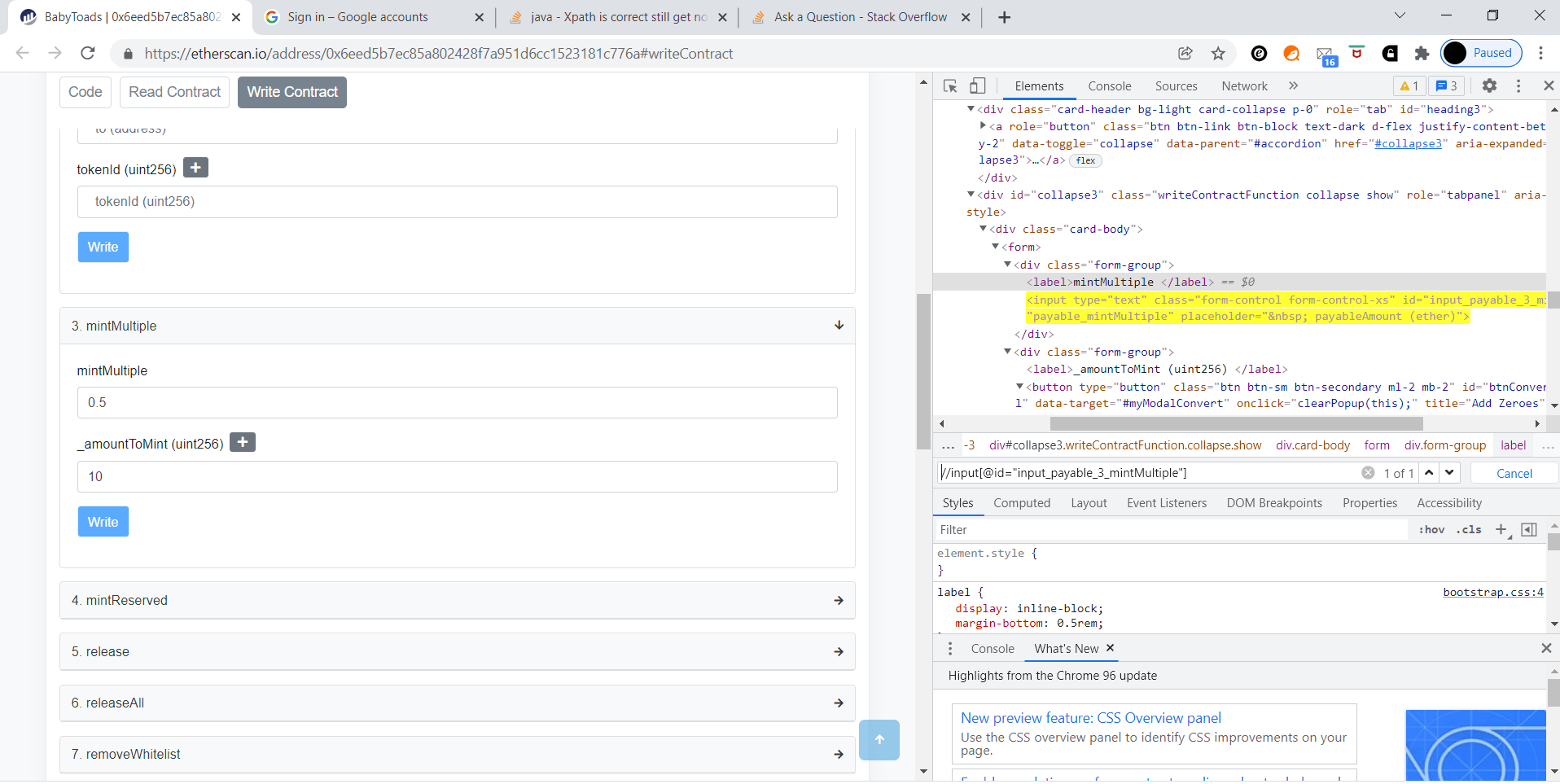Click the Code button
Image resolution: width=1560 pixels, height=784 pixels.
pos(85,92)
